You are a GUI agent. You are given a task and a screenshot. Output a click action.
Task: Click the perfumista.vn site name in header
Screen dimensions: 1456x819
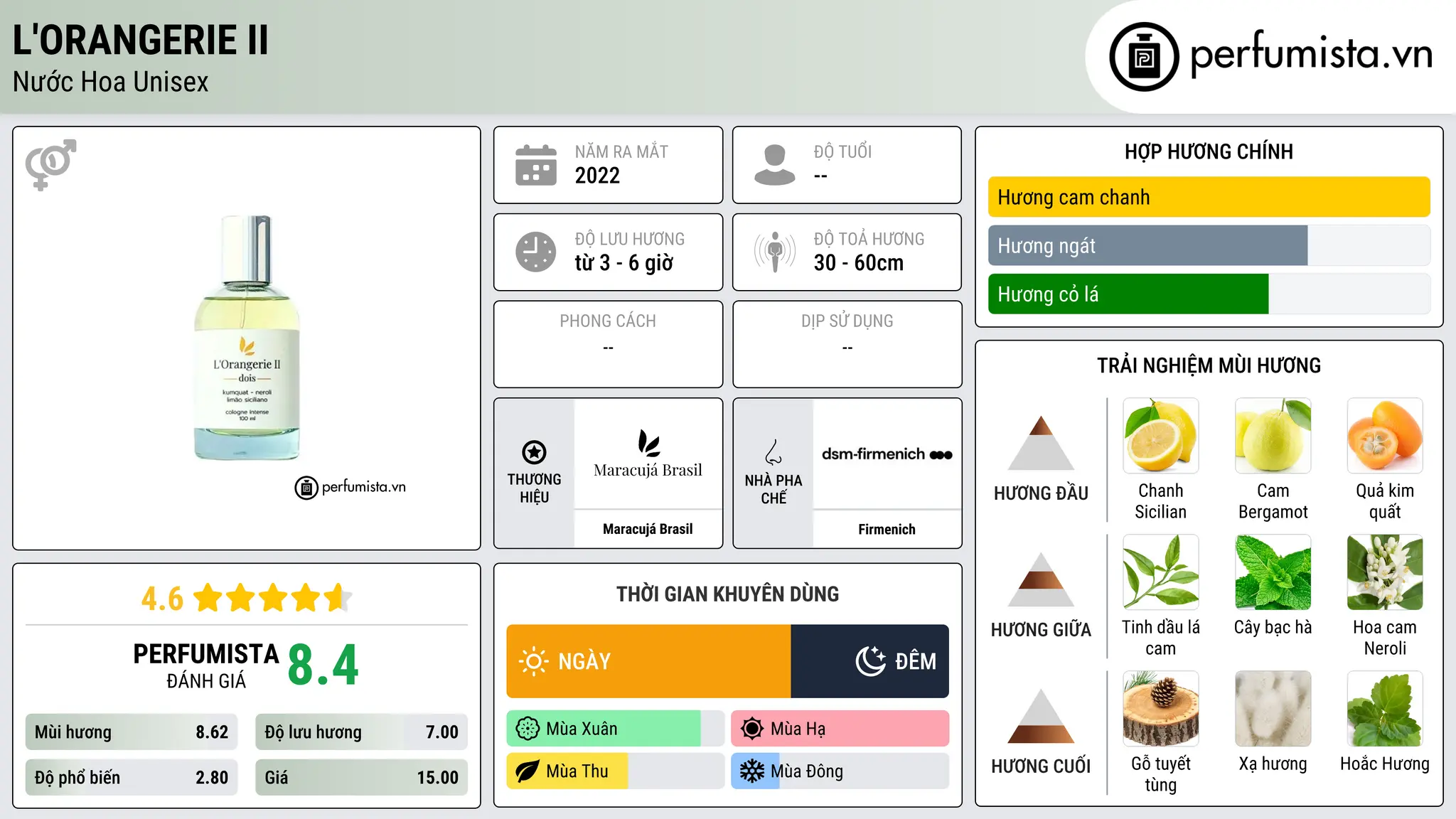click(x=1312, y=54)
